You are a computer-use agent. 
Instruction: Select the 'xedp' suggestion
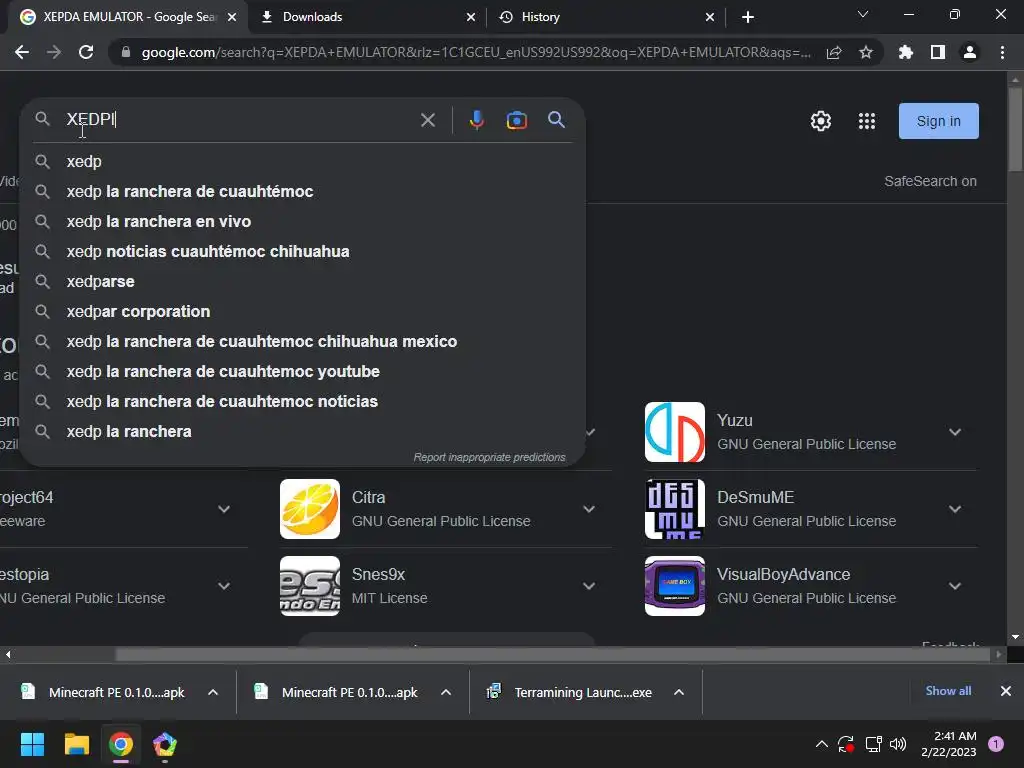coord(302,161)
